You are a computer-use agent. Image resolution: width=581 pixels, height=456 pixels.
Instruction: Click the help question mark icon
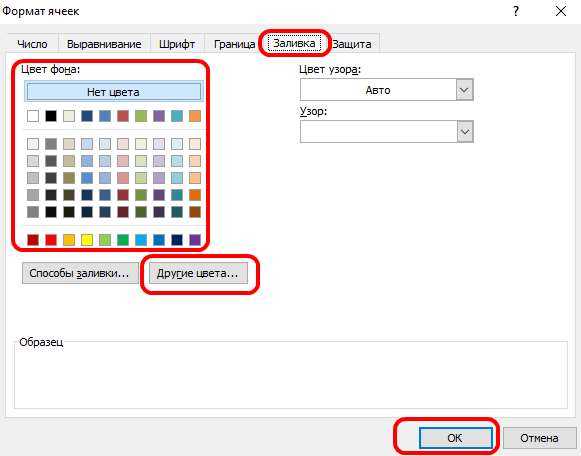pos(516,11)
